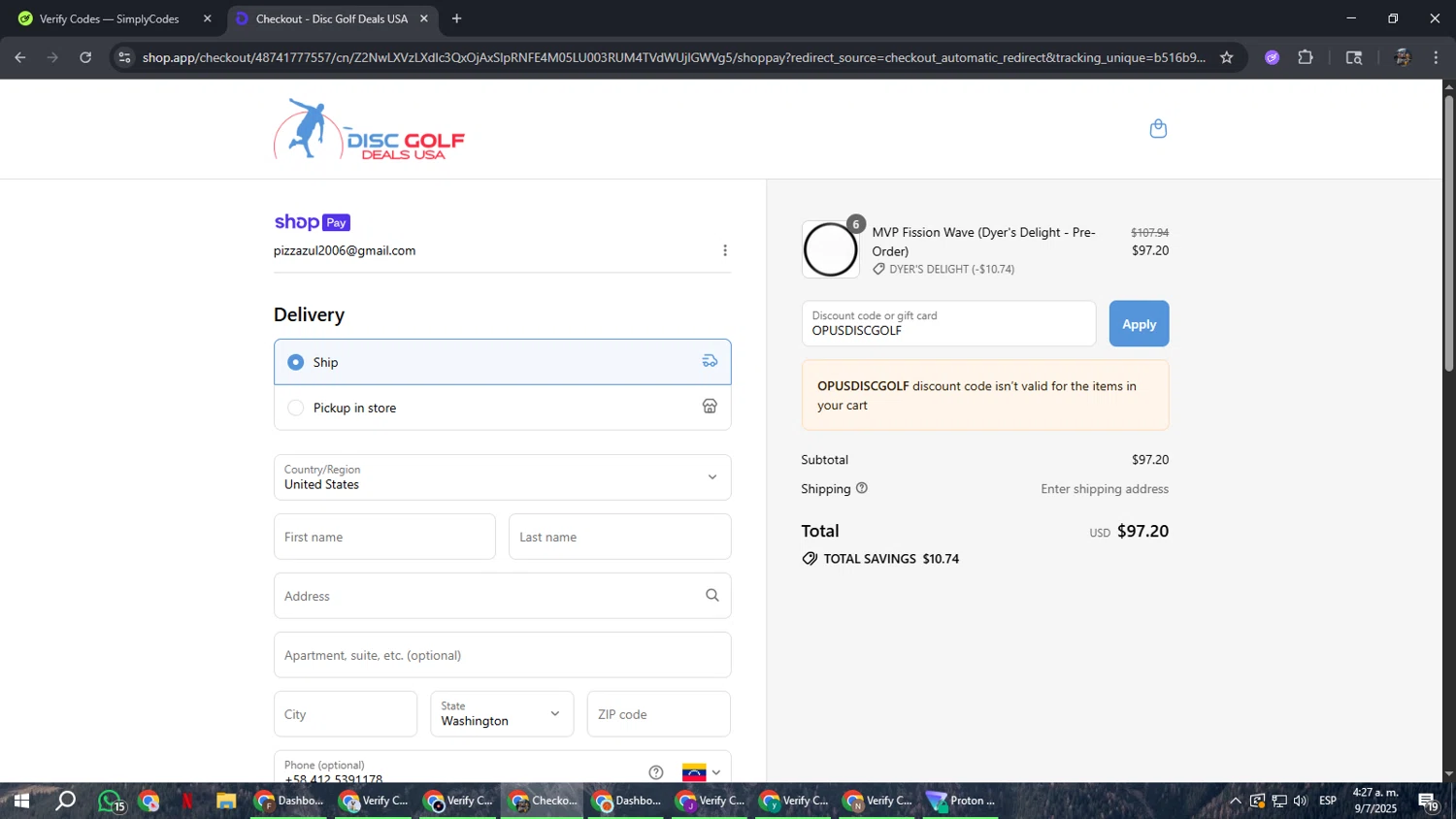Click the DYER'S DELIGHT discount tag
The width and height of the screenshot is (1456, 819).
(943, 269)
